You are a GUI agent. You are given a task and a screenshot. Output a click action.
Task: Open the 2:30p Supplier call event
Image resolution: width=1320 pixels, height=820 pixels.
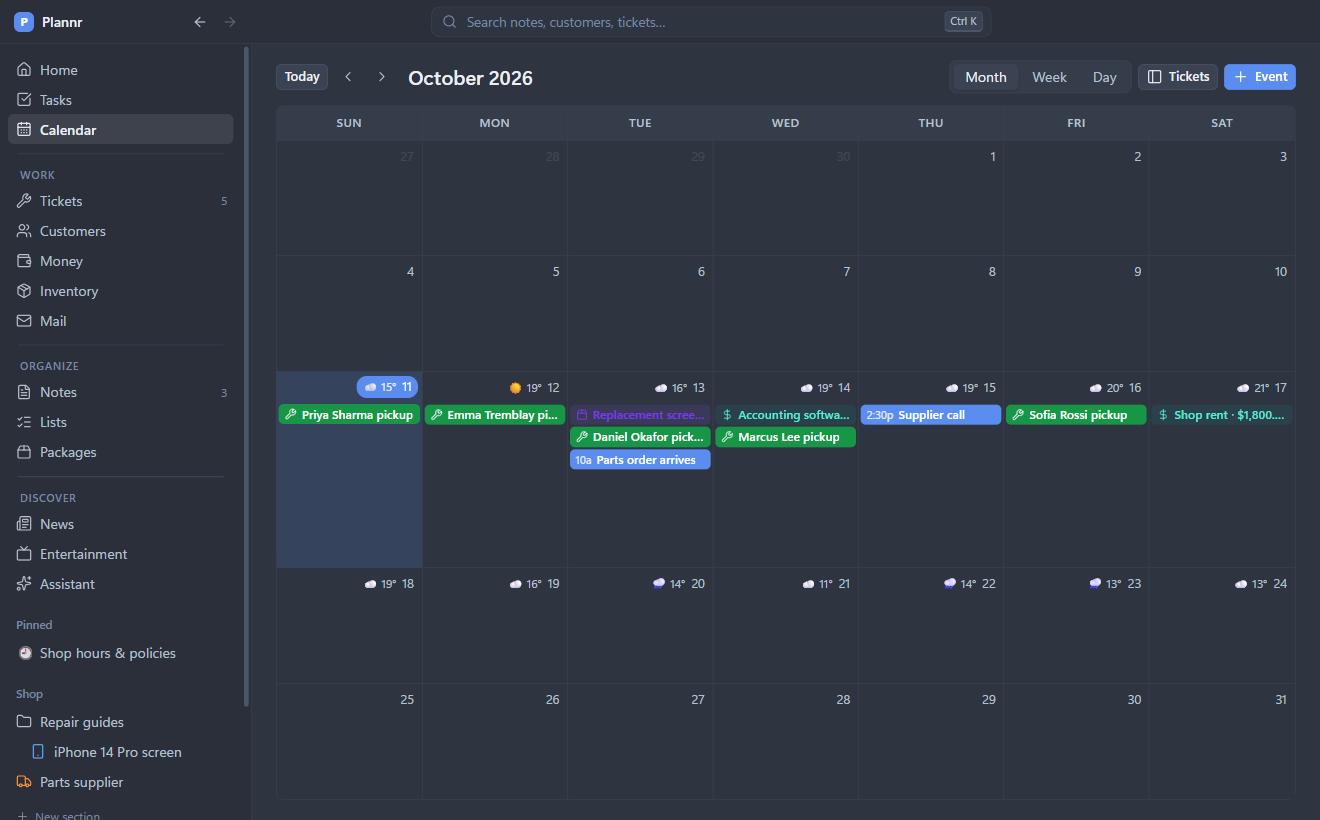tap(931, 415)
